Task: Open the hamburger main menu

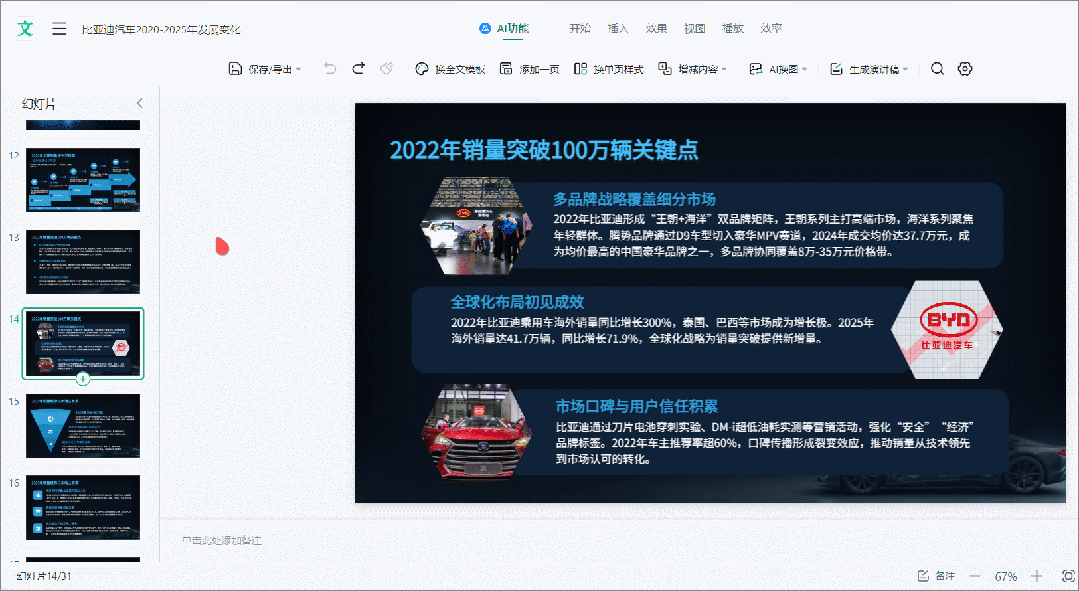Action: [59, 29]
